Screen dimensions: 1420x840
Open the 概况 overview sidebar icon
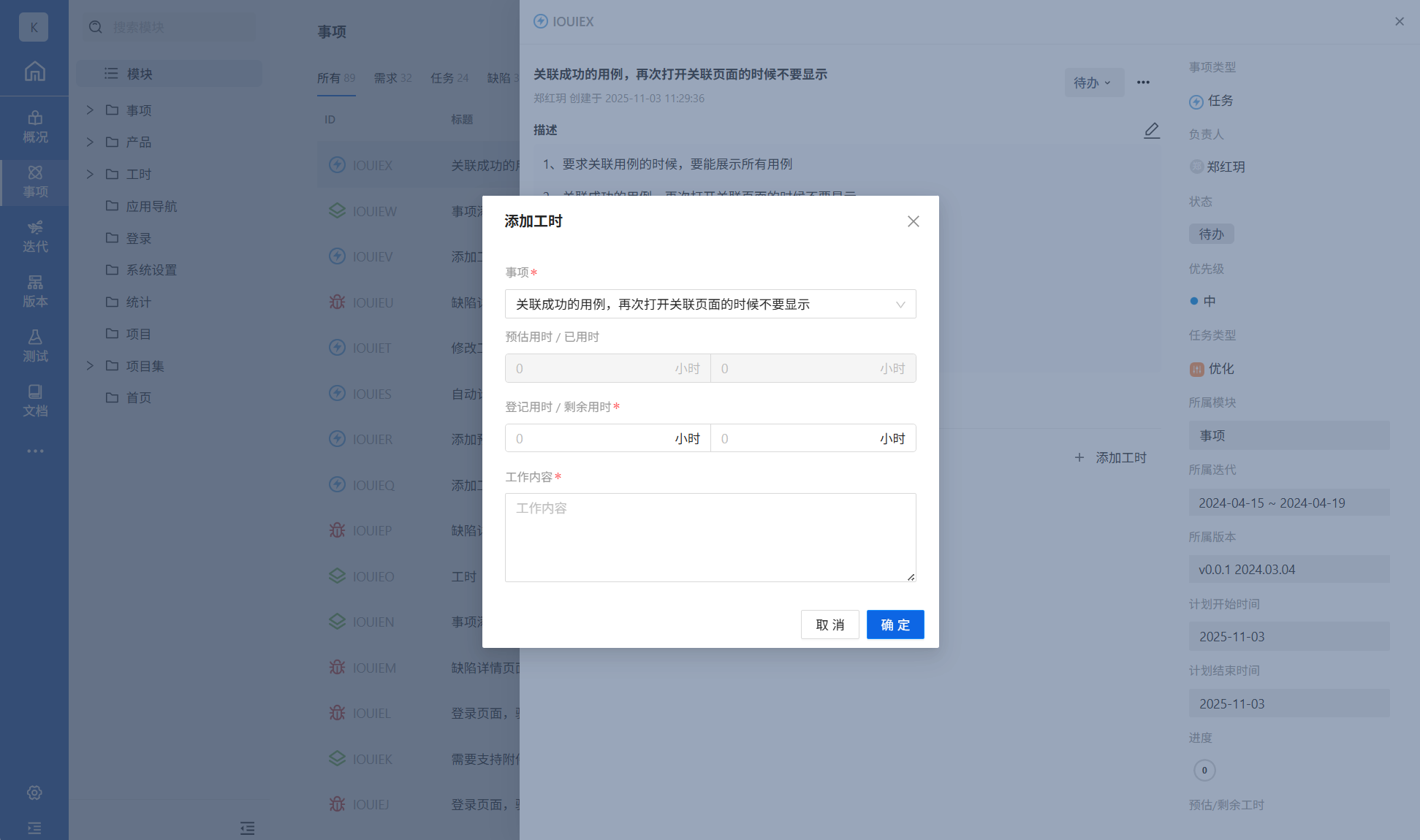coord(34,126)
